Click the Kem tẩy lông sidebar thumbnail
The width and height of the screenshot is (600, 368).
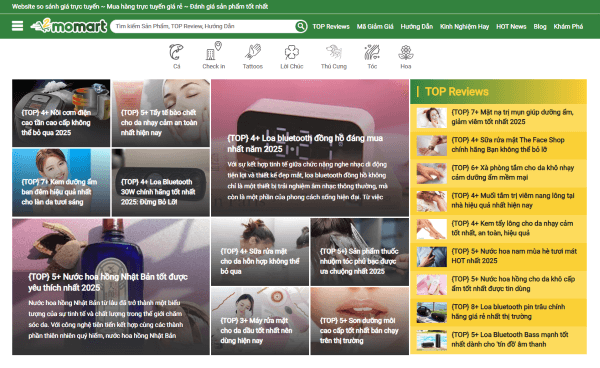[432, 229]
